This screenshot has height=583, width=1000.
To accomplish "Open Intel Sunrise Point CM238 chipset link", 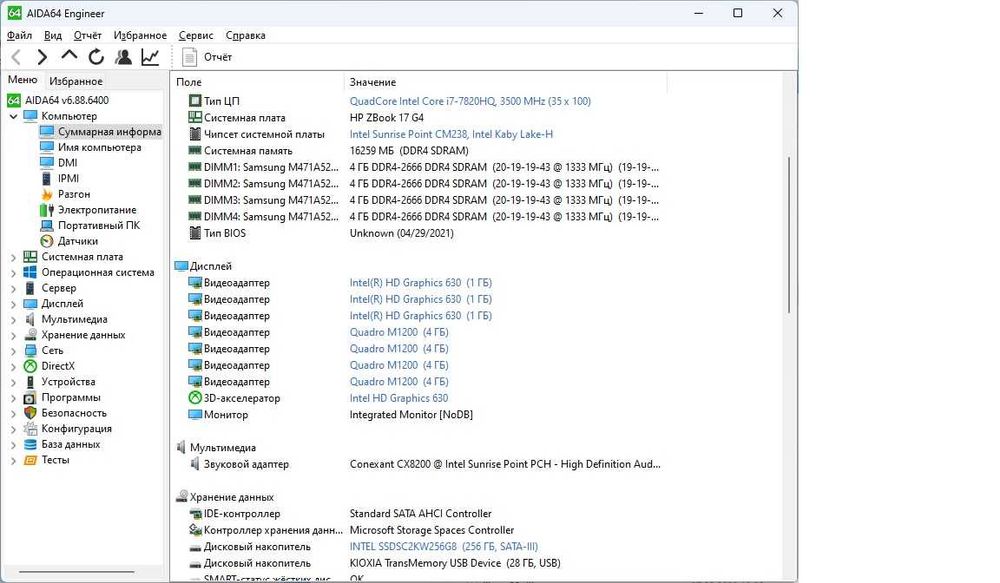I will [451, 134].
